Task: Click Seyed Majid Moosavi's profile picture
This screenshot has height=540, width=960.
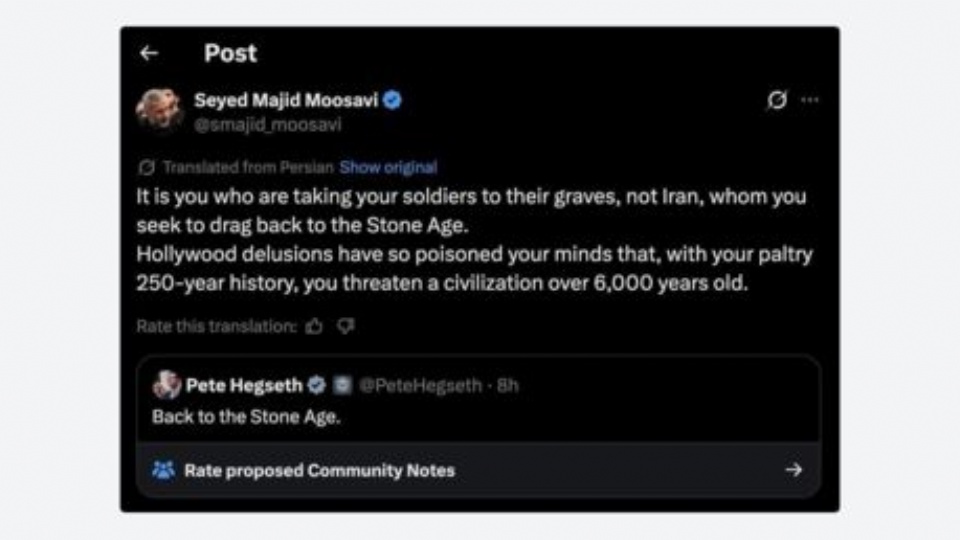Action: click(160, 109)
